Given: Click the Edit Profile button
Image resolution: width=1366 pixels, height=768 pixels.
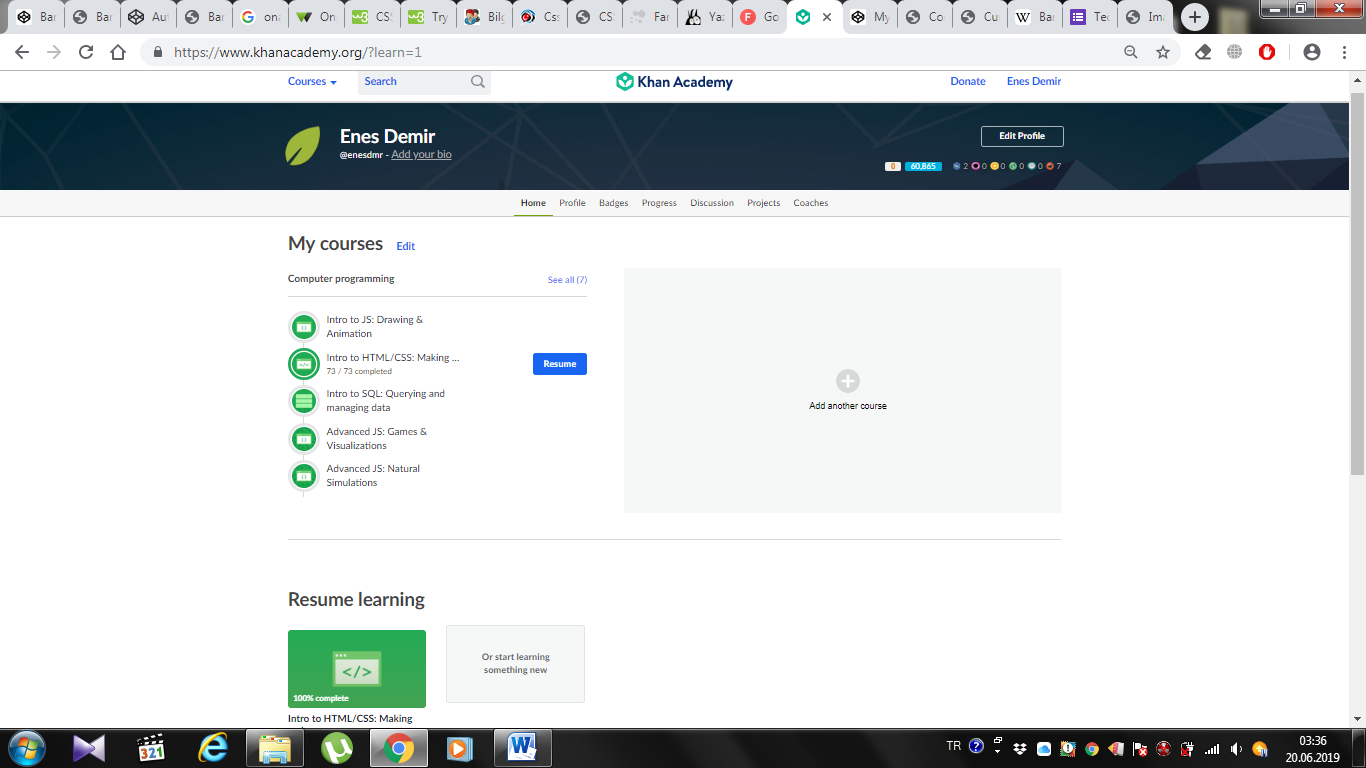Looking at the screenshot, I should pyautogui.click(x=1022, y=136).
